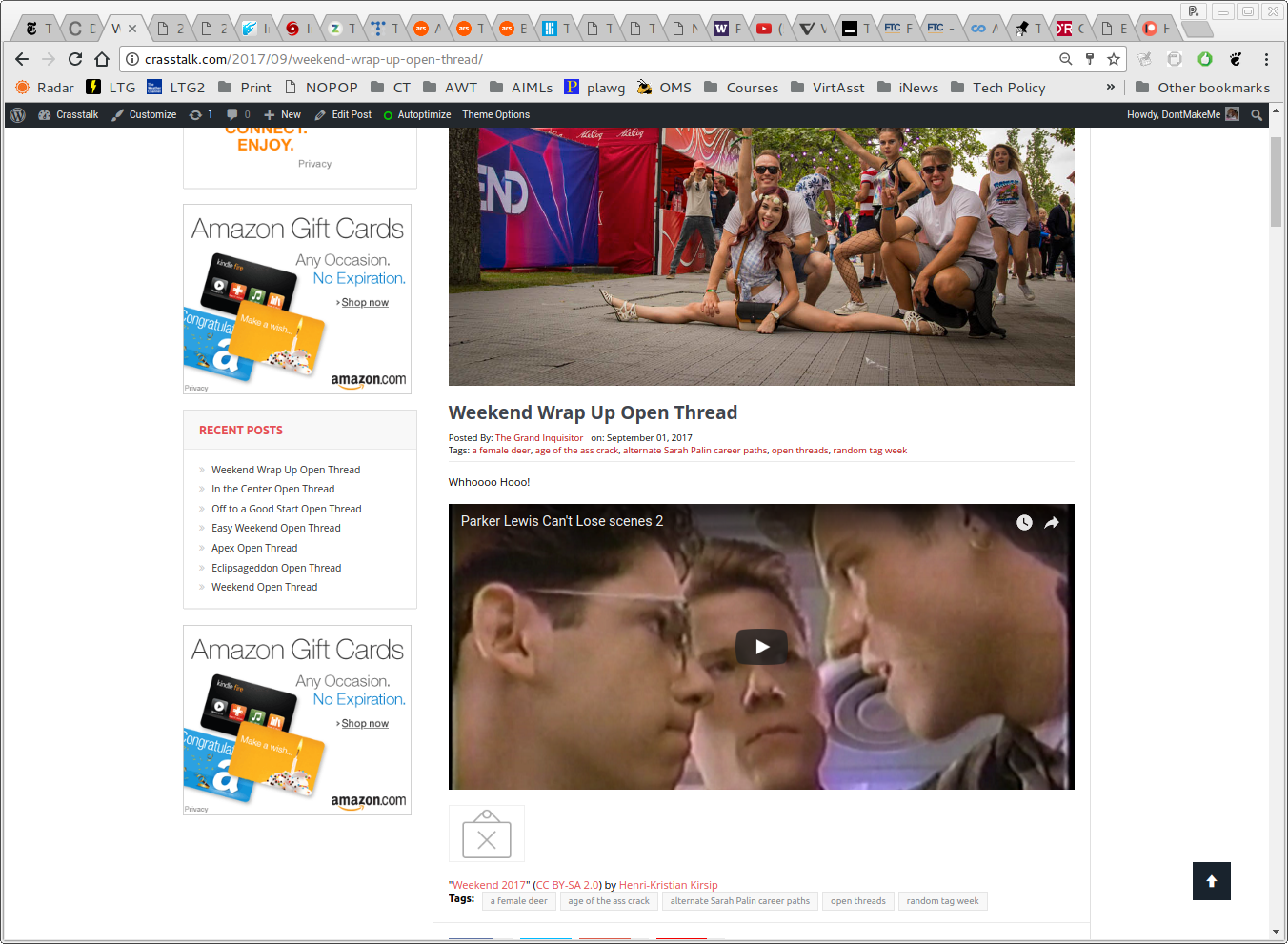The width and height of the screenshot is (1288, 944).
Task: Expand the VirtAsst bookmark folder
Action: pyautogui.click(x=827, y=88)
